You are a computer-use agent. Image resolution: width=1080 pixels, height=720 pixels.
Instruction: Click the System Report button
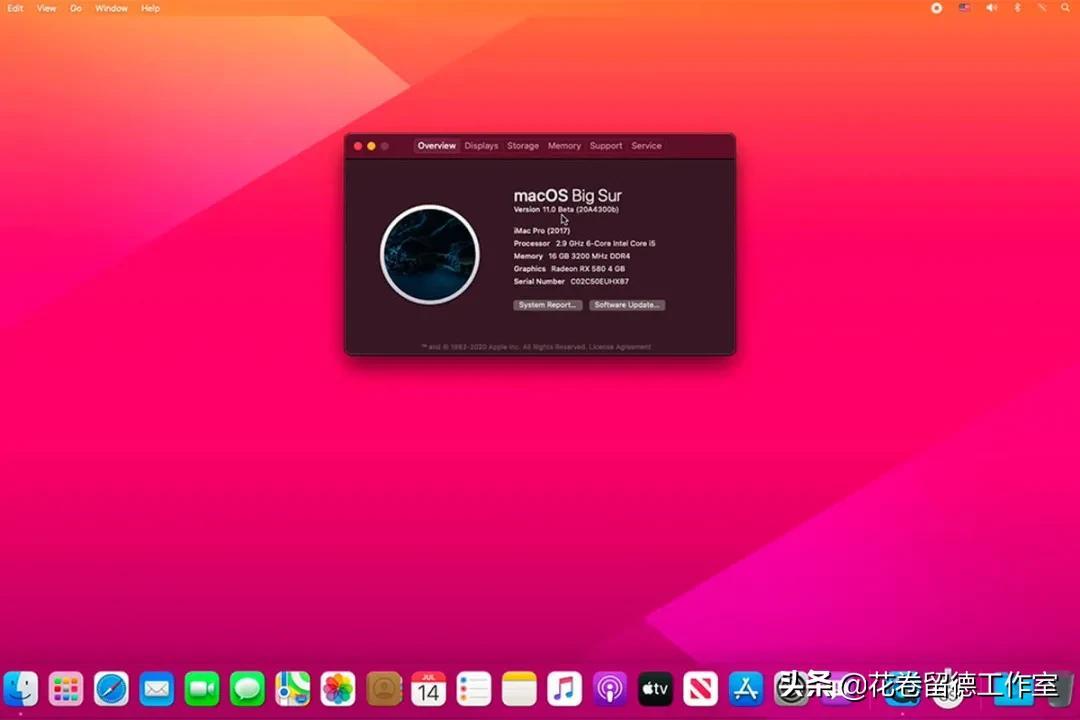(x=548, y=305)
